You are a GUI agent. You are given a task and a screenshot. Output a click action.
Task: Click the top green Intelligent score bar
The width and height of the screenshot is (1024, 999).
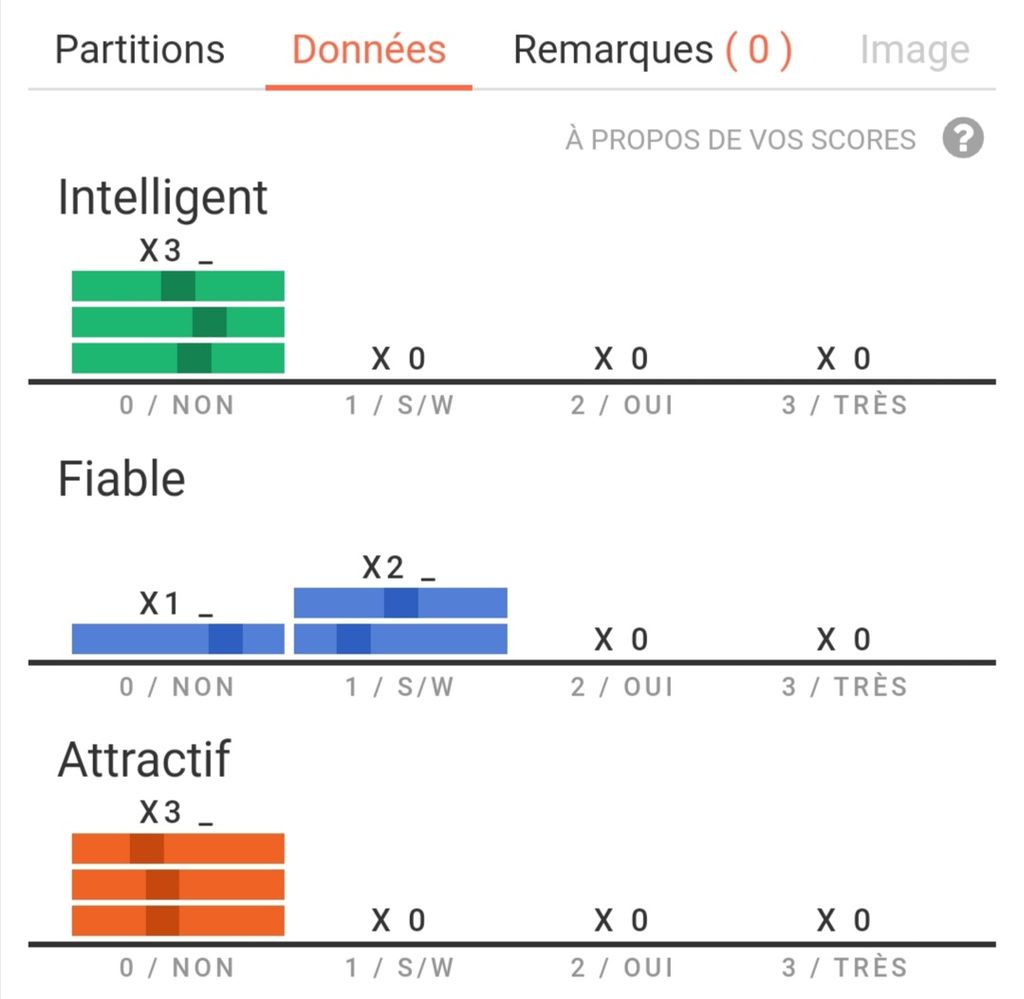tap(178, 286)
